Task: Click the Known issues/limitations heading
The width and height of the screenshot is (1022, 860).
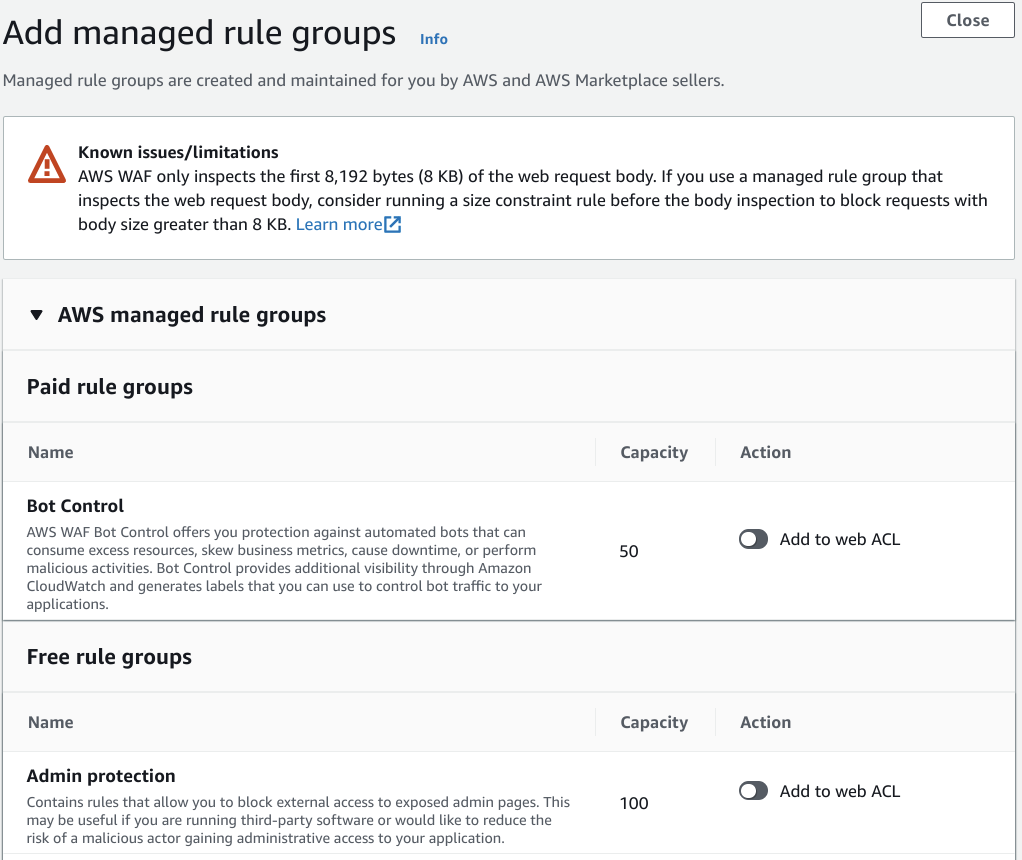Action: pyautogui.click(x=178, y=153)
